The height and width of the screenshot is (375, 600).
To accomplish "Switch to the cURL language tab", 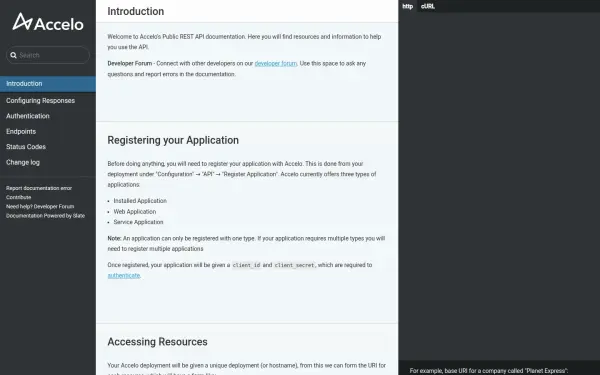I will [x=428, y=6].
